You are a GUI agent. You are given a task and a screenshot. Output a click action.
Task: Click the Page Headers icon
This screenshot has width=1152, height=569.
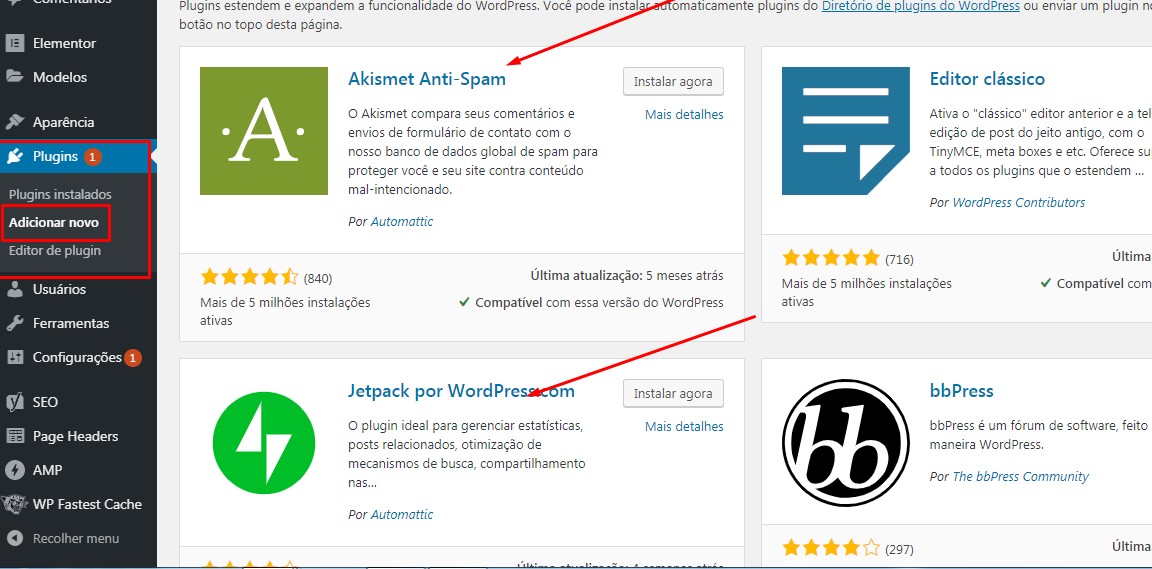pos(15,436)
